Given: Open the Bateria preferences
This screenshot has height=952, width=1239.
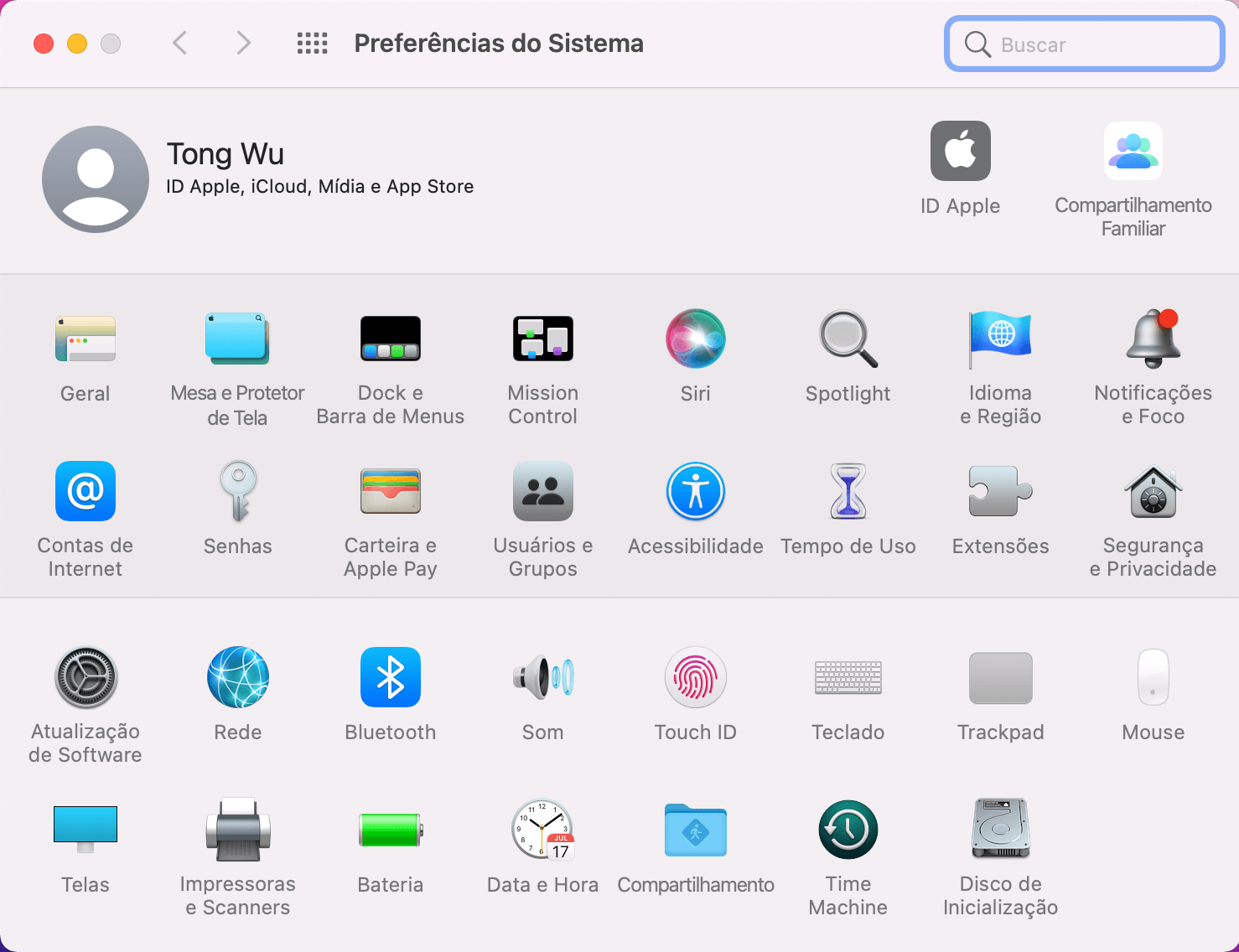Looking at the screenshot, I should pyautogui.click(x=390, y=830).
